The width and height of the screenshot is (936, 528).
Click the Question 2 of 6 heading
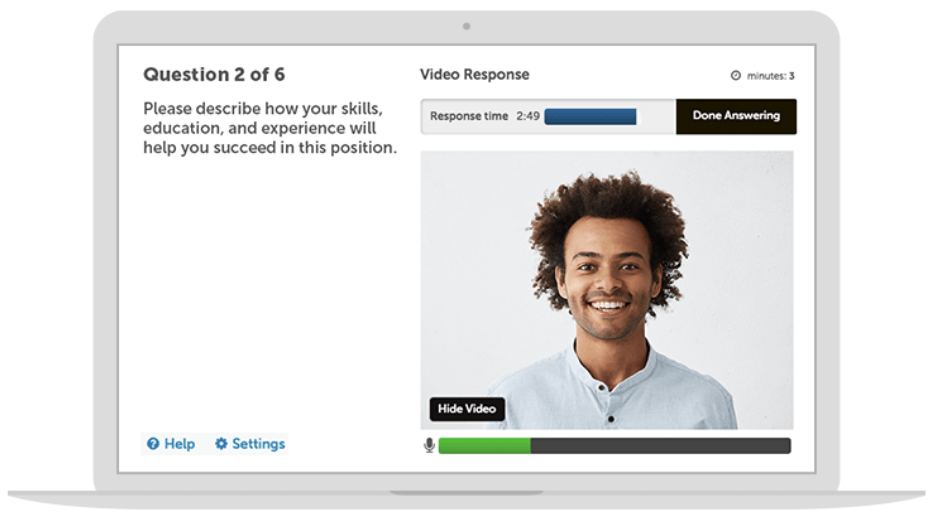[x=214, y=75]
